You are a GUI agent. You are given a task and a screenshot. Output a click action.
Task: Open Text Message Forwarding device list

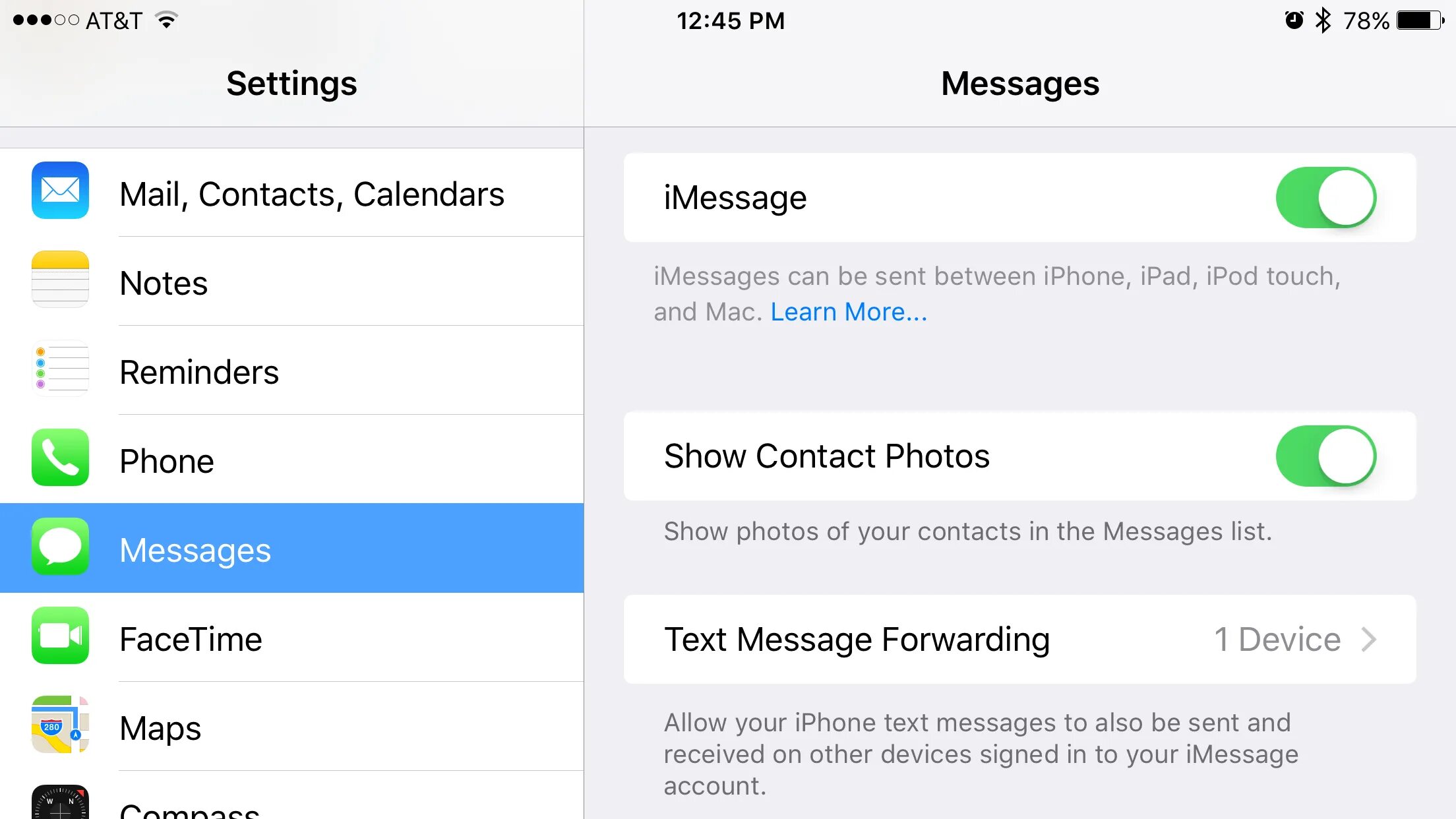click(x=1019, y=639)
